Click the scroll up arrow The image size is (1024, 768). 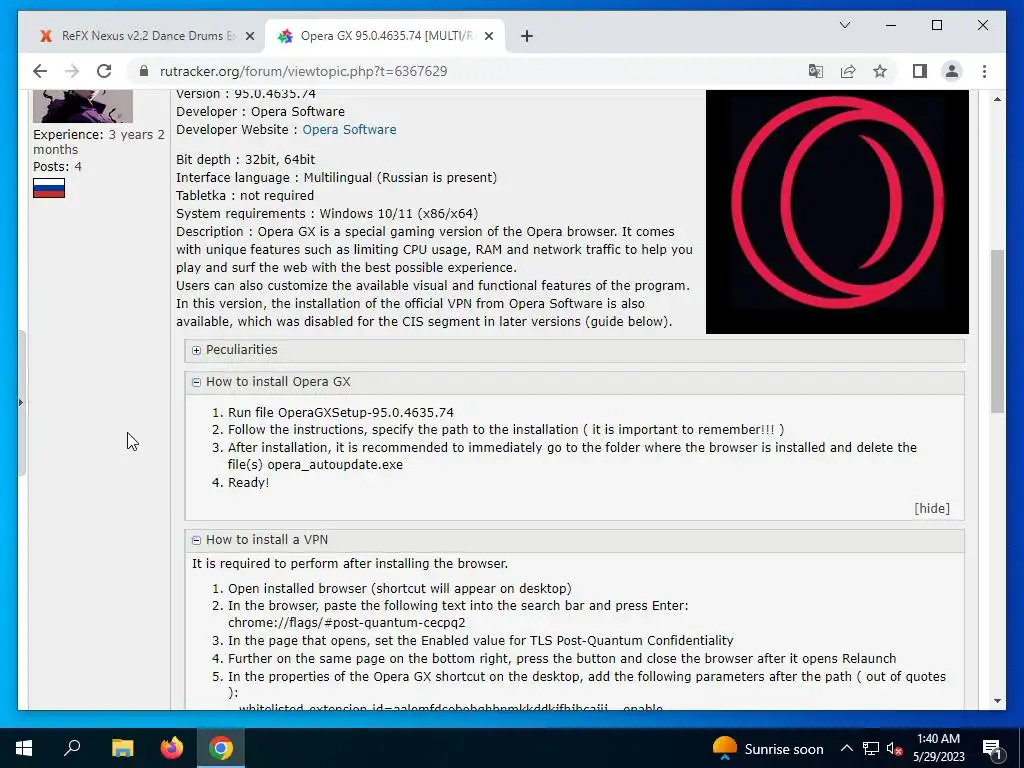(997, 99)
